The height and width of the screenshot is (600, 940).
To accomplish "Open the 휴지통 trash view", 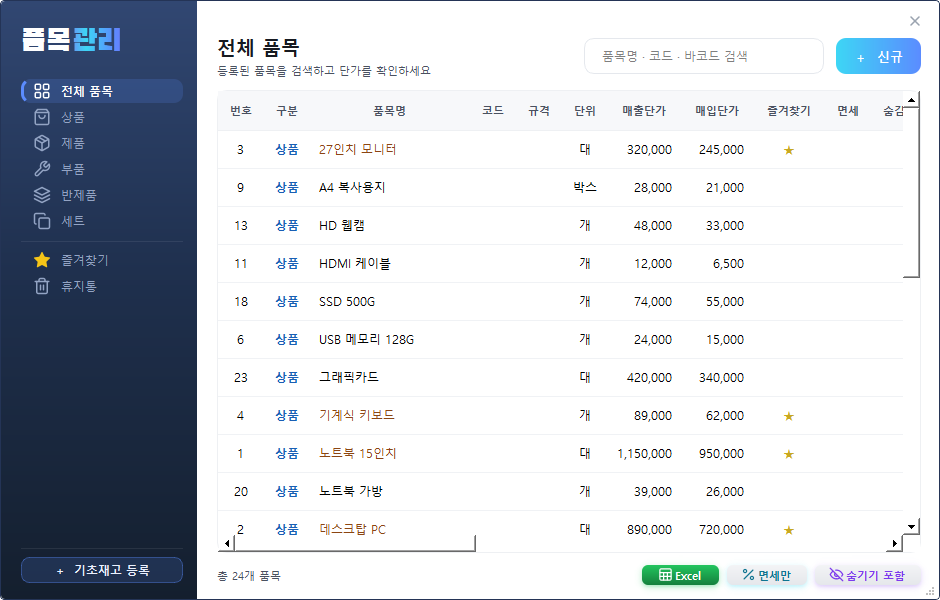I will 102,286.
